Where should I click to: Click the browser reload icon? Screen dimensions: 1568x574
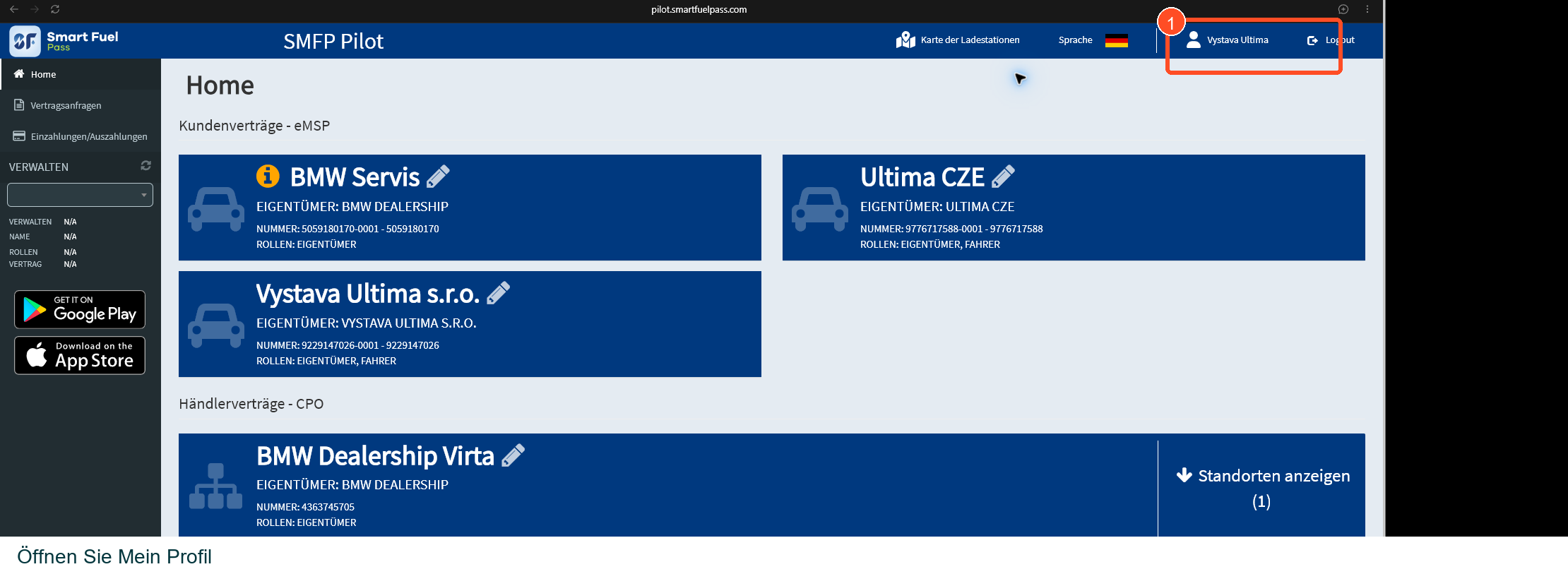[x=55, y=9]
